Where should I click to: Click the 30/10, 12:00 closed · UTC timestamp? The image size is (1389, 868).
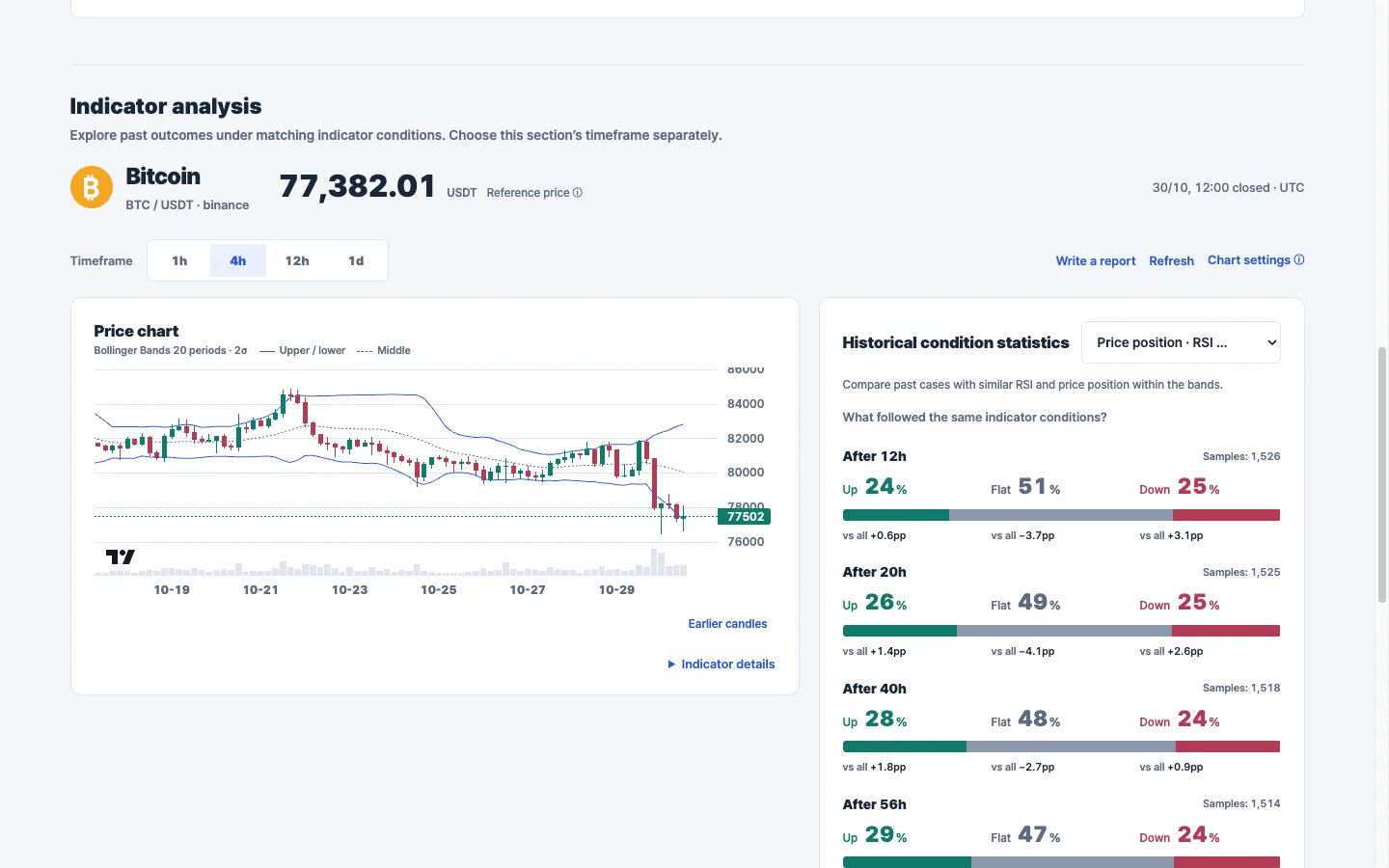coord(1228,188)
